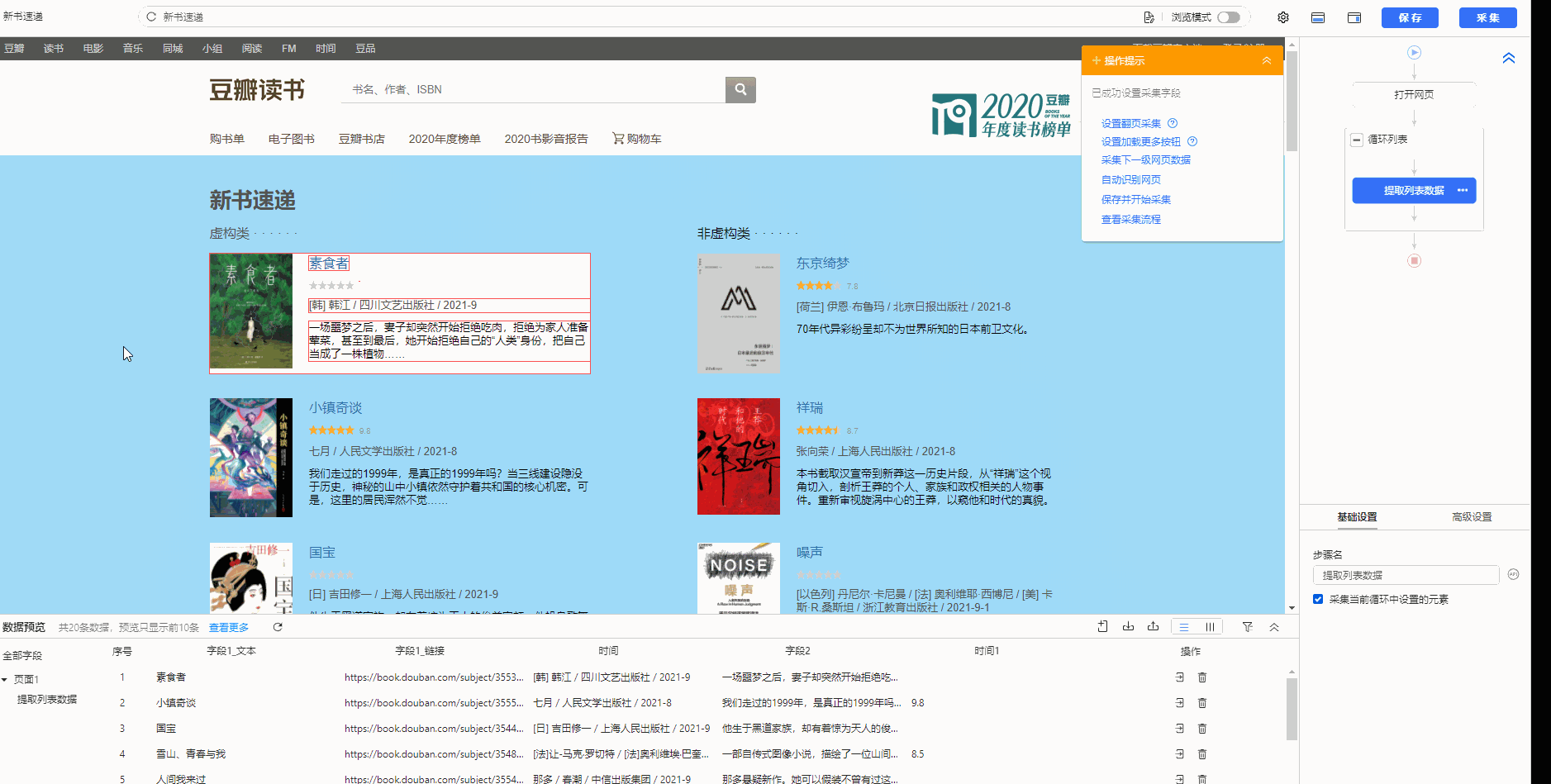Focus the 步骤名 input field

point(1406,575)
